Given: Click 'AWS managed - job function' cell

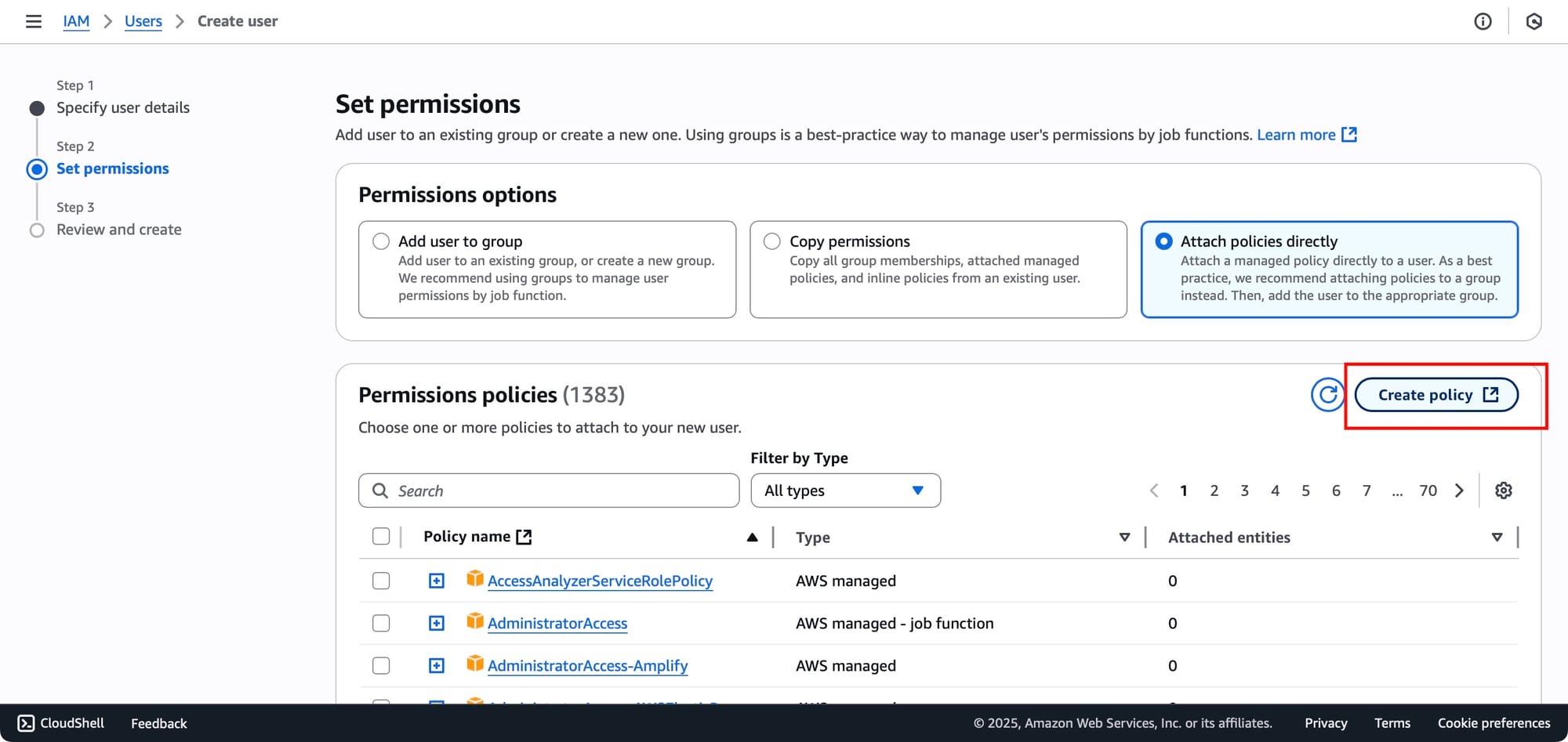Looking at the screenshot, I should click(x=895, y=623).
